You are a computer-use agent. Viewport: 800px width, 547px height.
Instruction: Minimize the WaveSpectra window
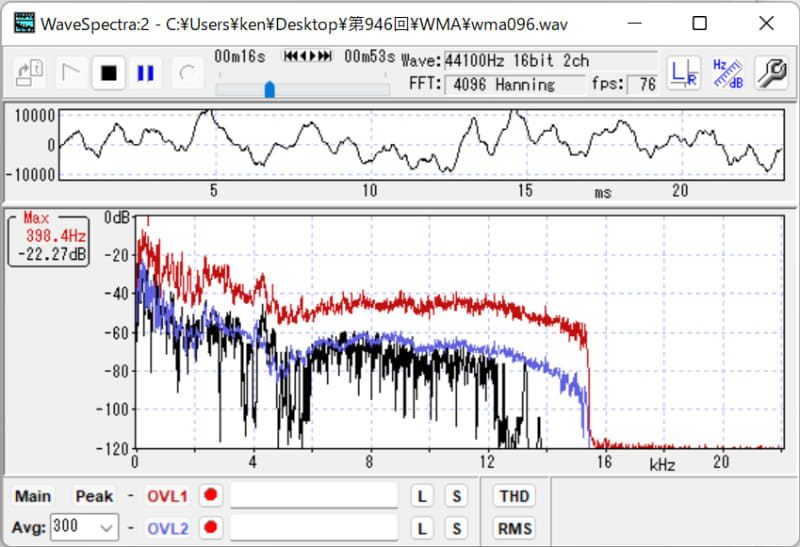click(635, 23)
